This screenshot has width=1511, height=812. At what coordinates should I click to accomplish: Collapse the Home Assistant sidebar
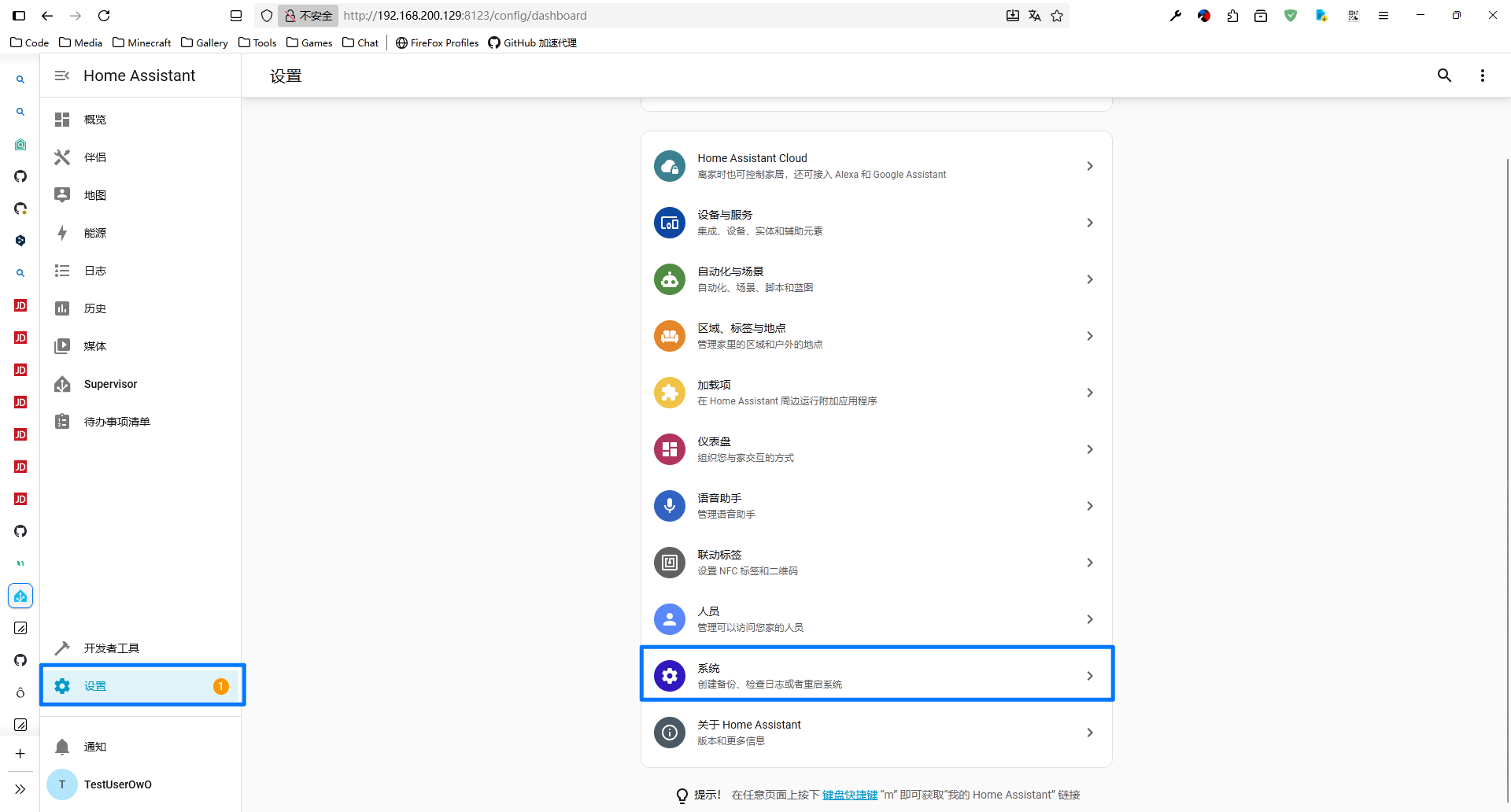click(62, 76)
